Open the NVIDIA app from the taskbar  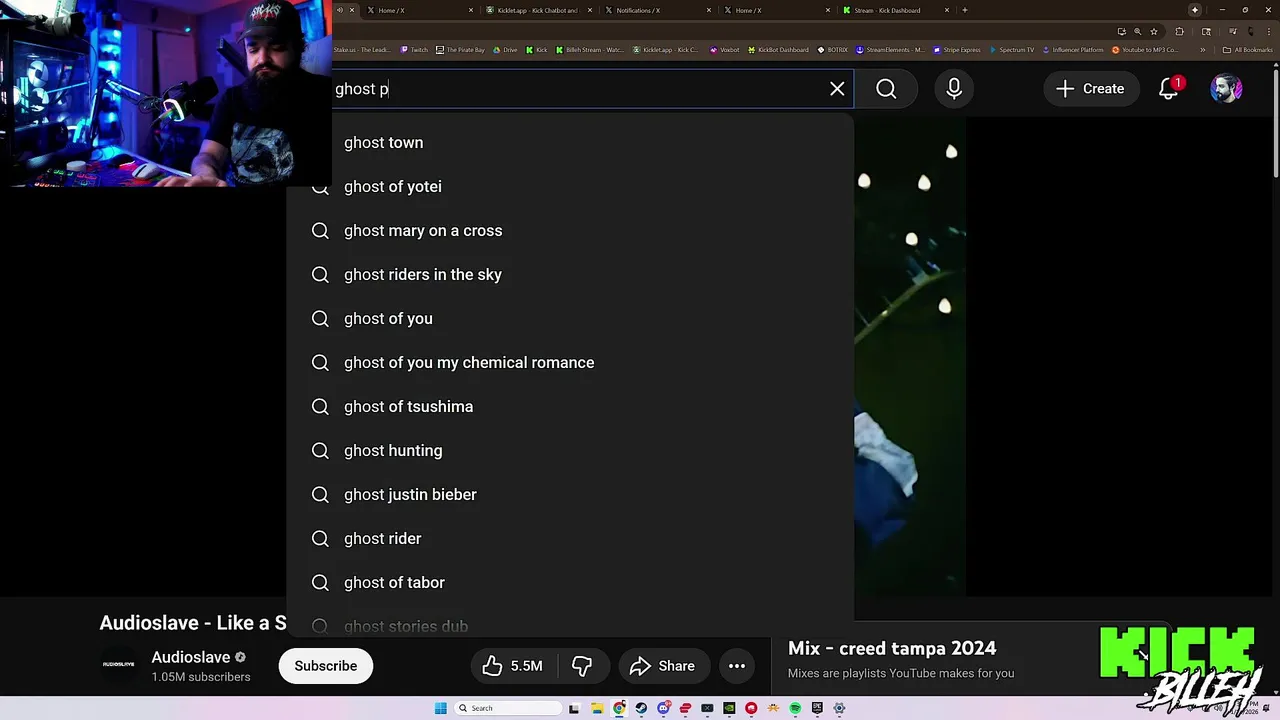click(729, 708)
